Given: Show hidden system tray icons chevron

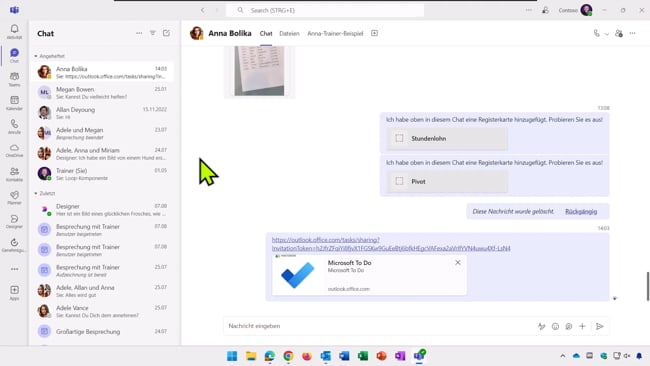Looking at the screenshot, I should (x=563, y=356).
